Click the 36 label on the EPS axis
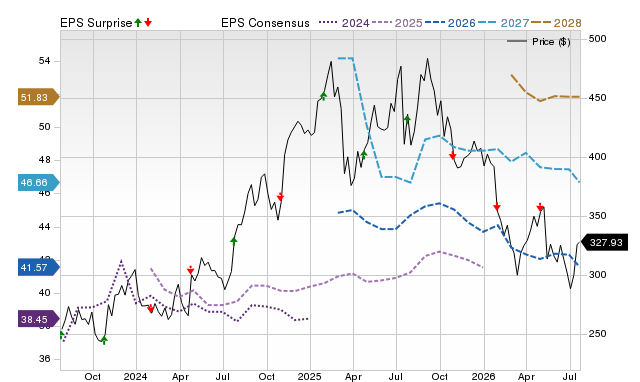640x382 pixels. 44,359
